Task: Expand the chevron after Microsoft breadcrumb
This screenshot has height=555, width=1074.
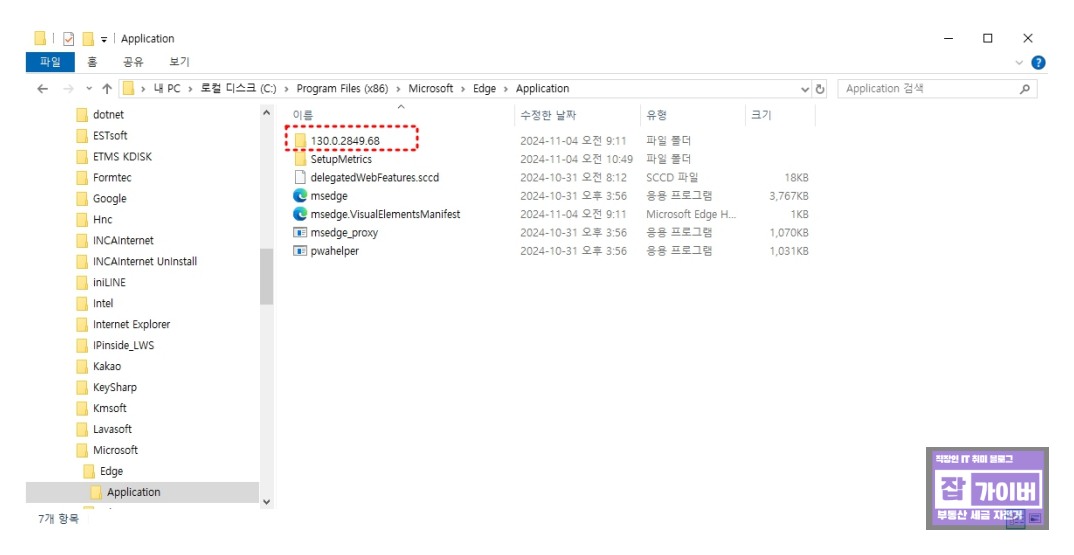Action: [x=463, y=89]
